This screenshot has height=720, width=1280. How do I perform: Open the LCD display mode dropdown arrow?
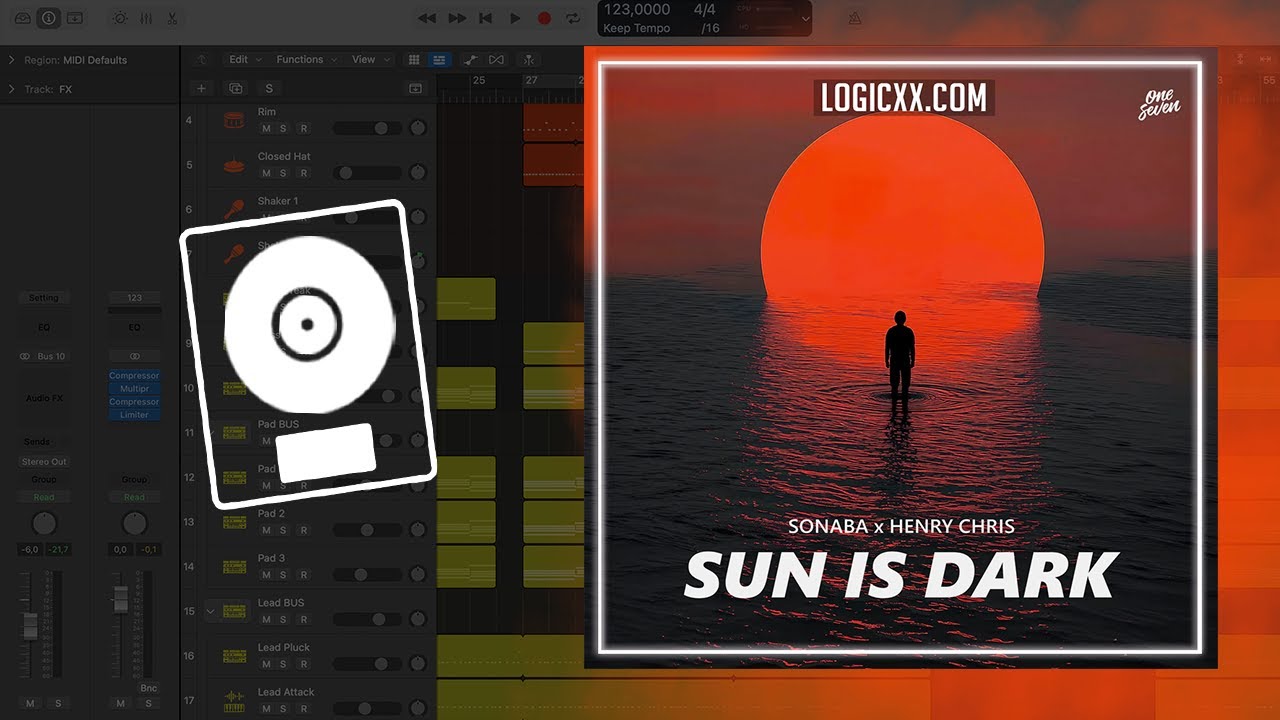805,18
